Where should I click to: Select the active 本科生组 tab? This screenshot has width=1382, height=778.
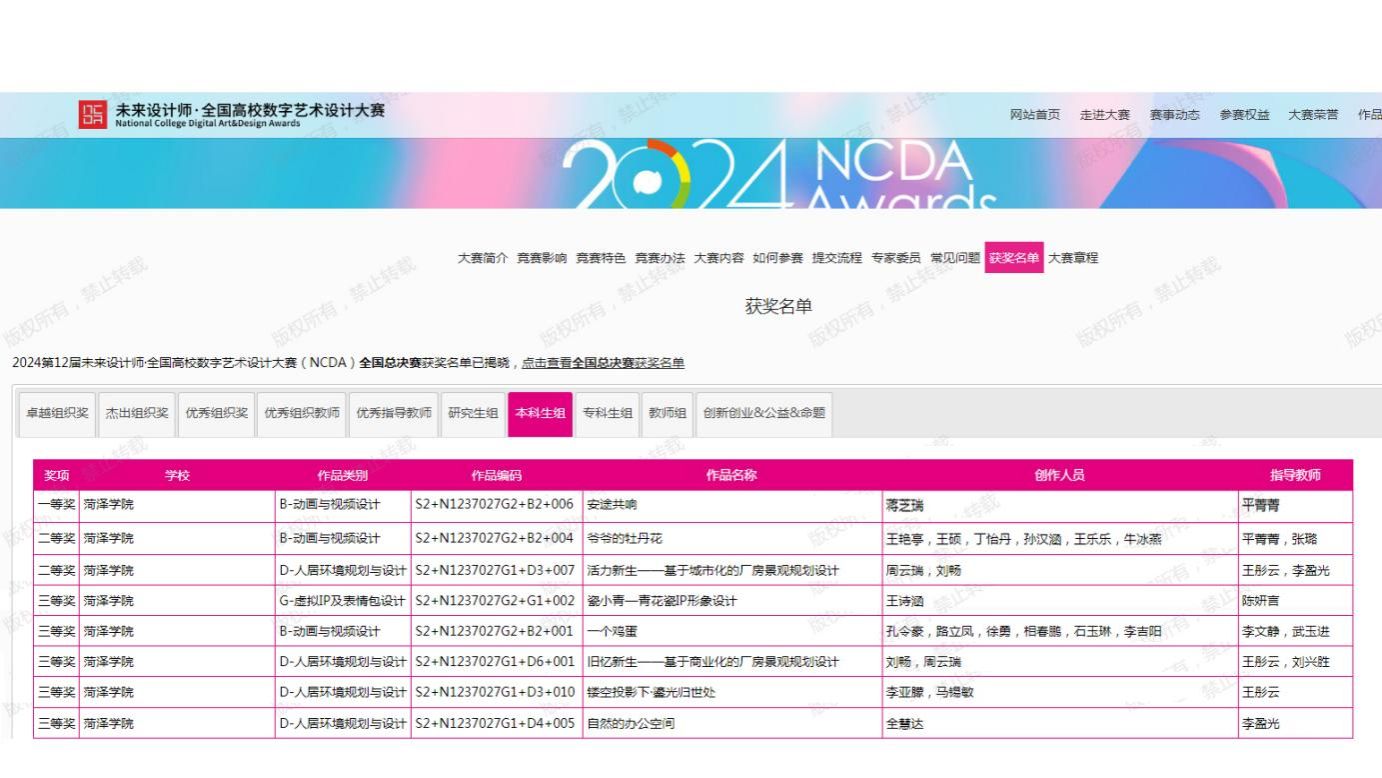[x=540, y=414]
